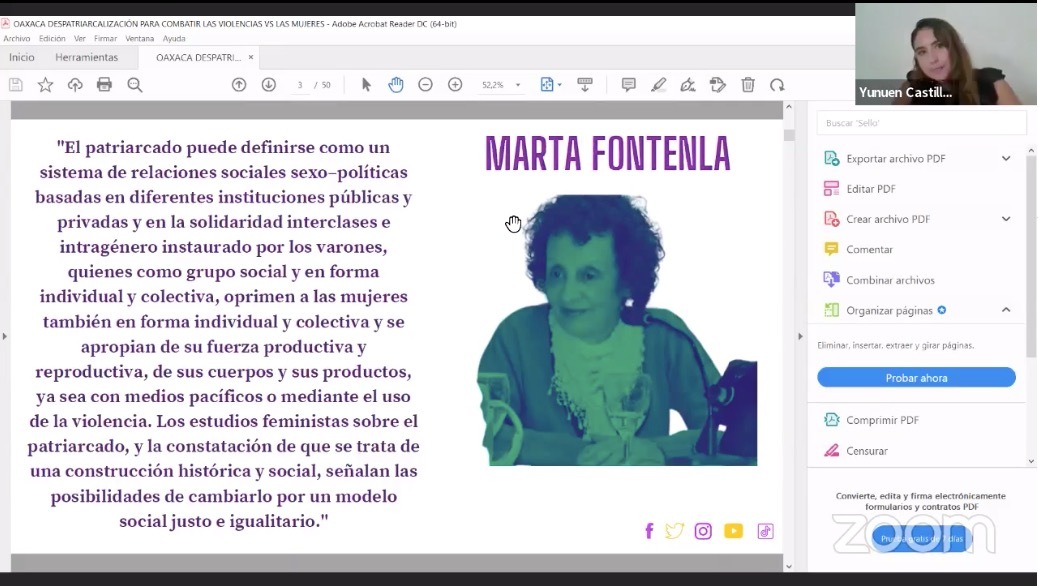Select the Hand tool
This screenshot has height=586, width=1038.
click(395, 85)
